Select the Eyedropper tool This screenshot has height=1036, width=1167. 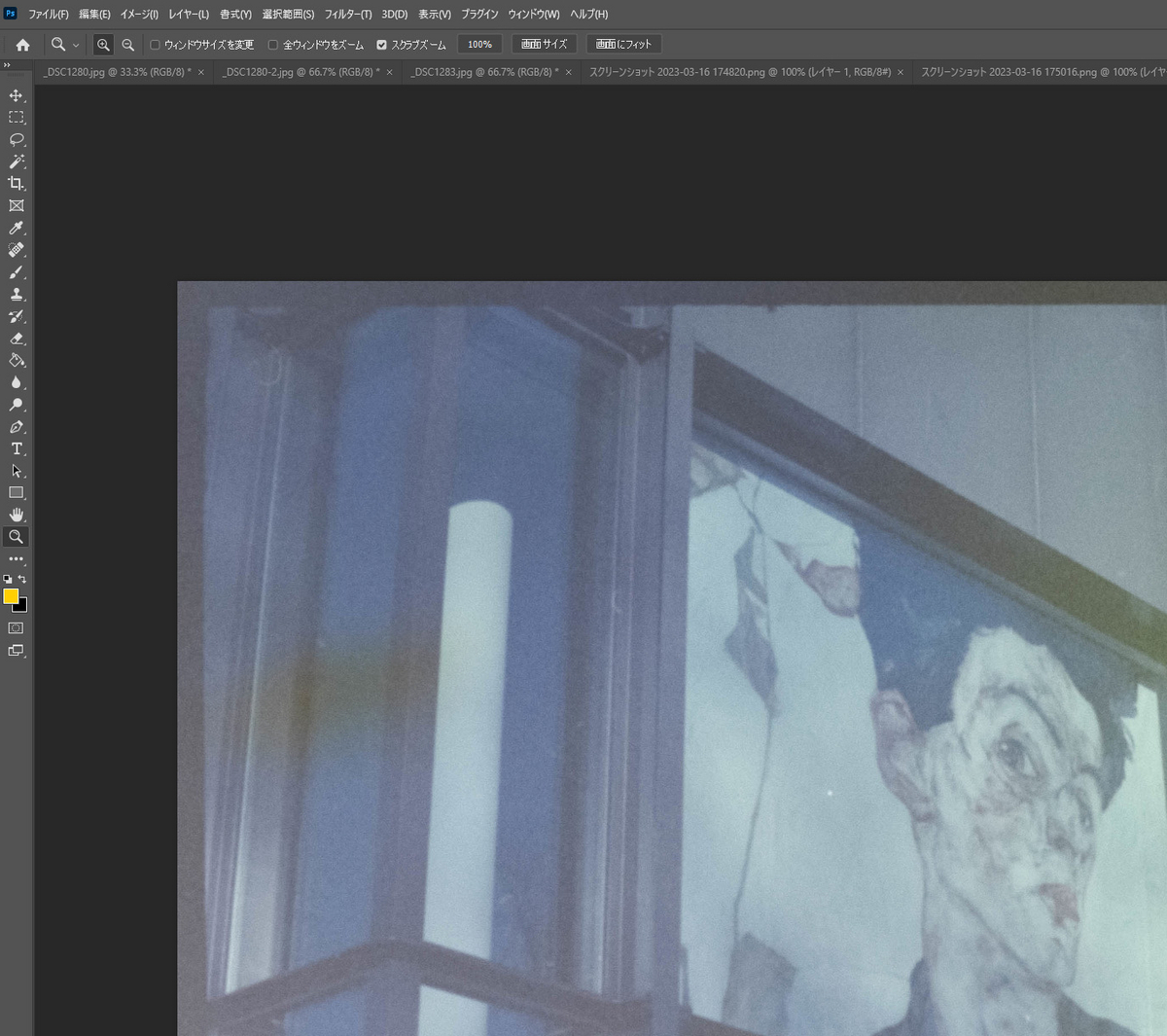[17, 228]
